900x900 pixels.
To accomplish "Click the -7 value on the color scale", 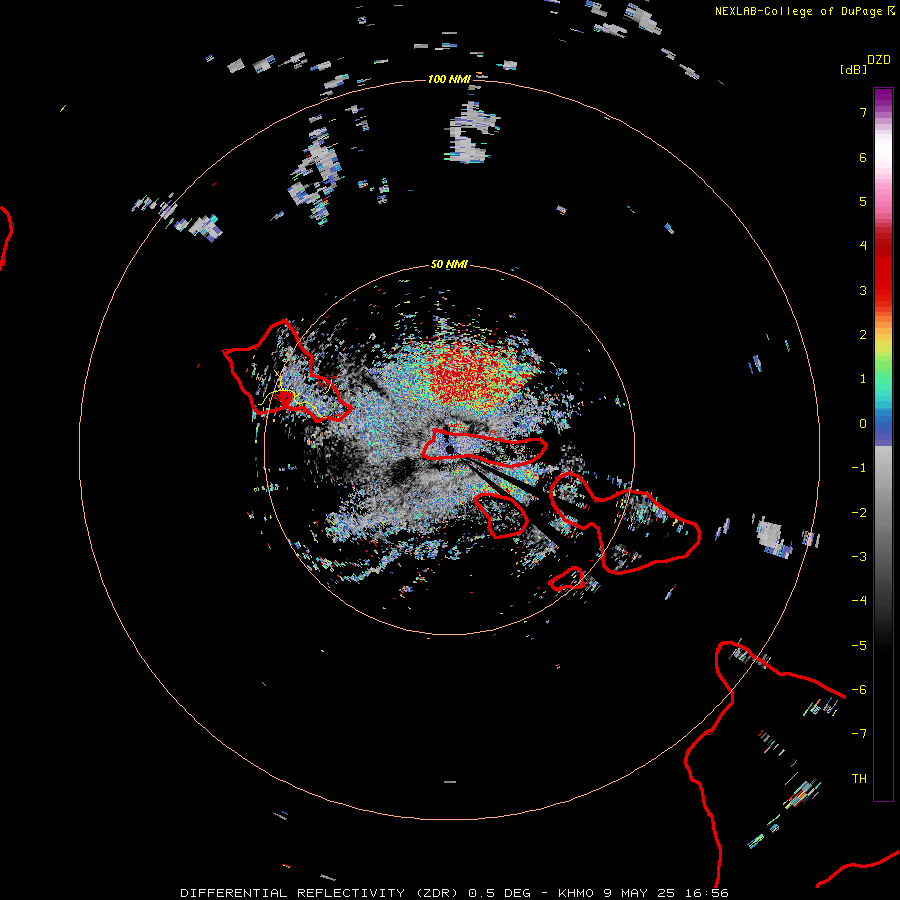I will tap(859, 734).
